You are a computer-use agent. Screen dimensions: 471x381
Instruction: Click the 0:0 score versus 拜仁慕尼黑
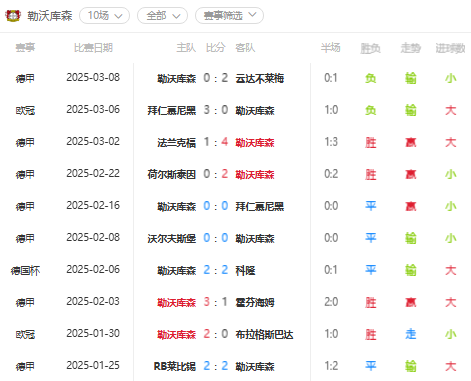pyautogui.click(x=216, y=206)
